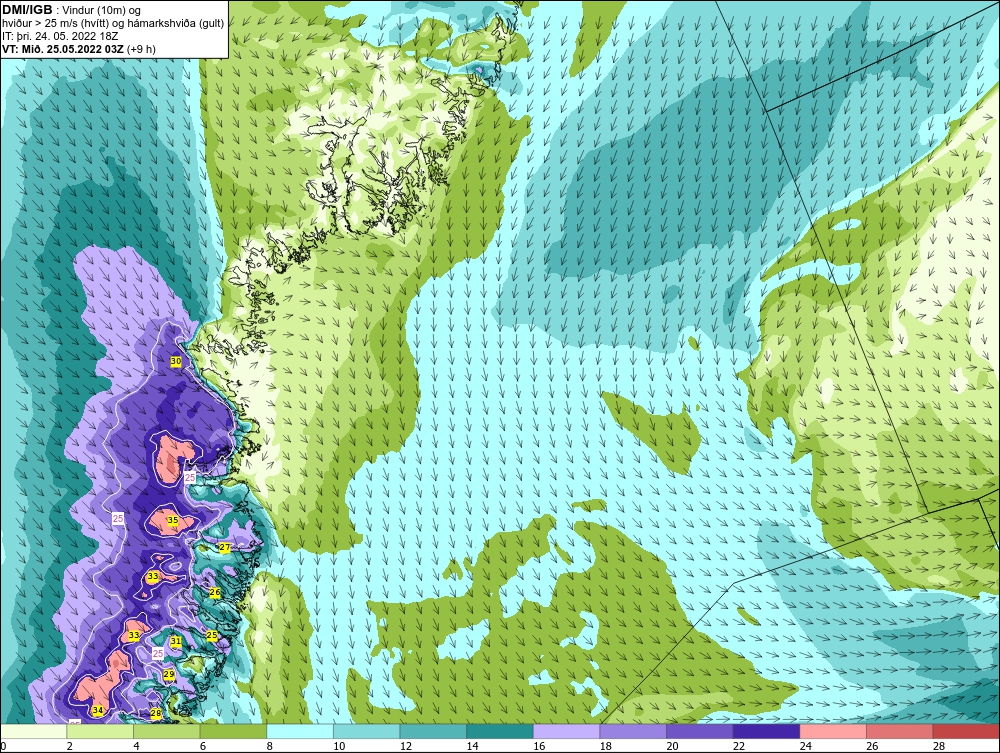Click the 0–2 m/s palest legend swatch
Image resolution: width=1000 pixels, height=753 pixels.
34,731
